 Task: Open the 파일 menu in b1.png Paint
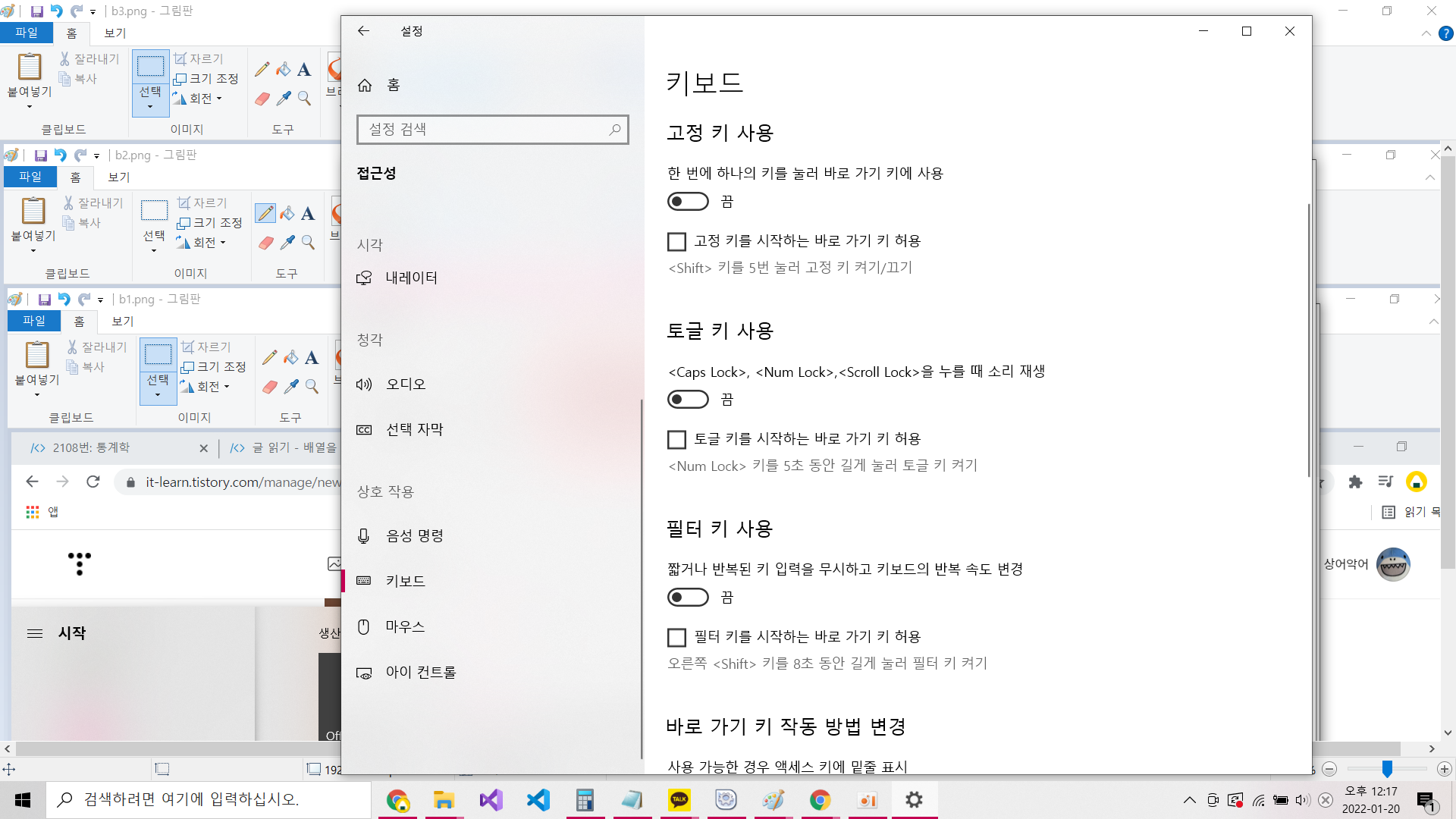(34, 321)
